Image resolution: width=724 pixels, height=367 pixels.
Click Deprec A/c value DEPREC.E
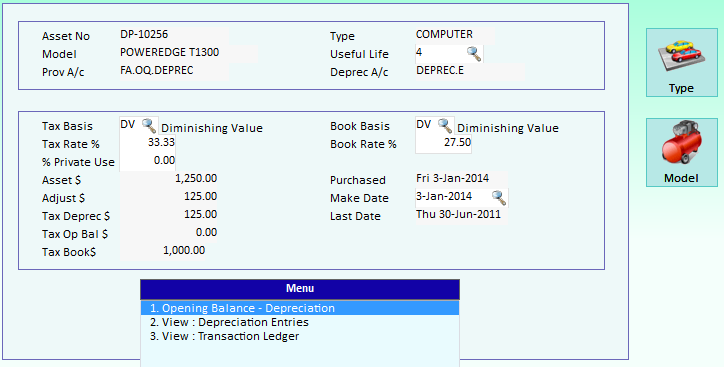[x=440, y=71]
